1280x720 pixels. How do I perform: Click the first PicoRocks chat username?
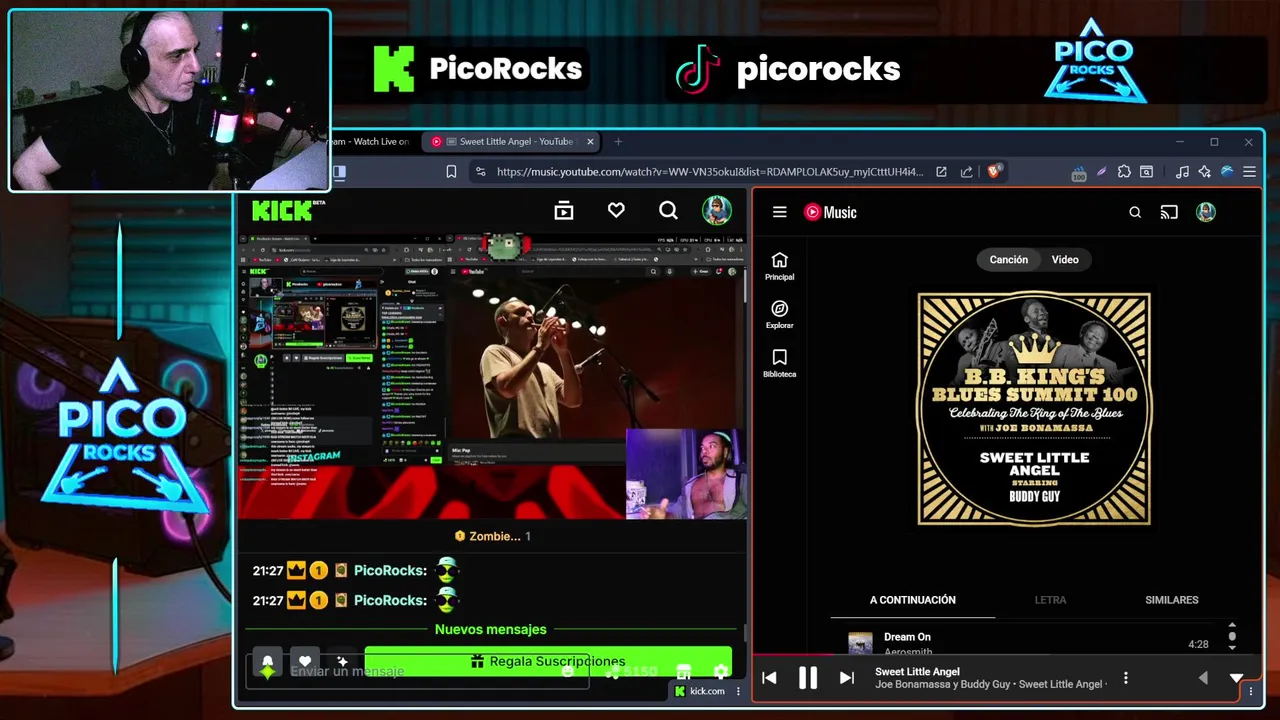(x=390, y=570)
